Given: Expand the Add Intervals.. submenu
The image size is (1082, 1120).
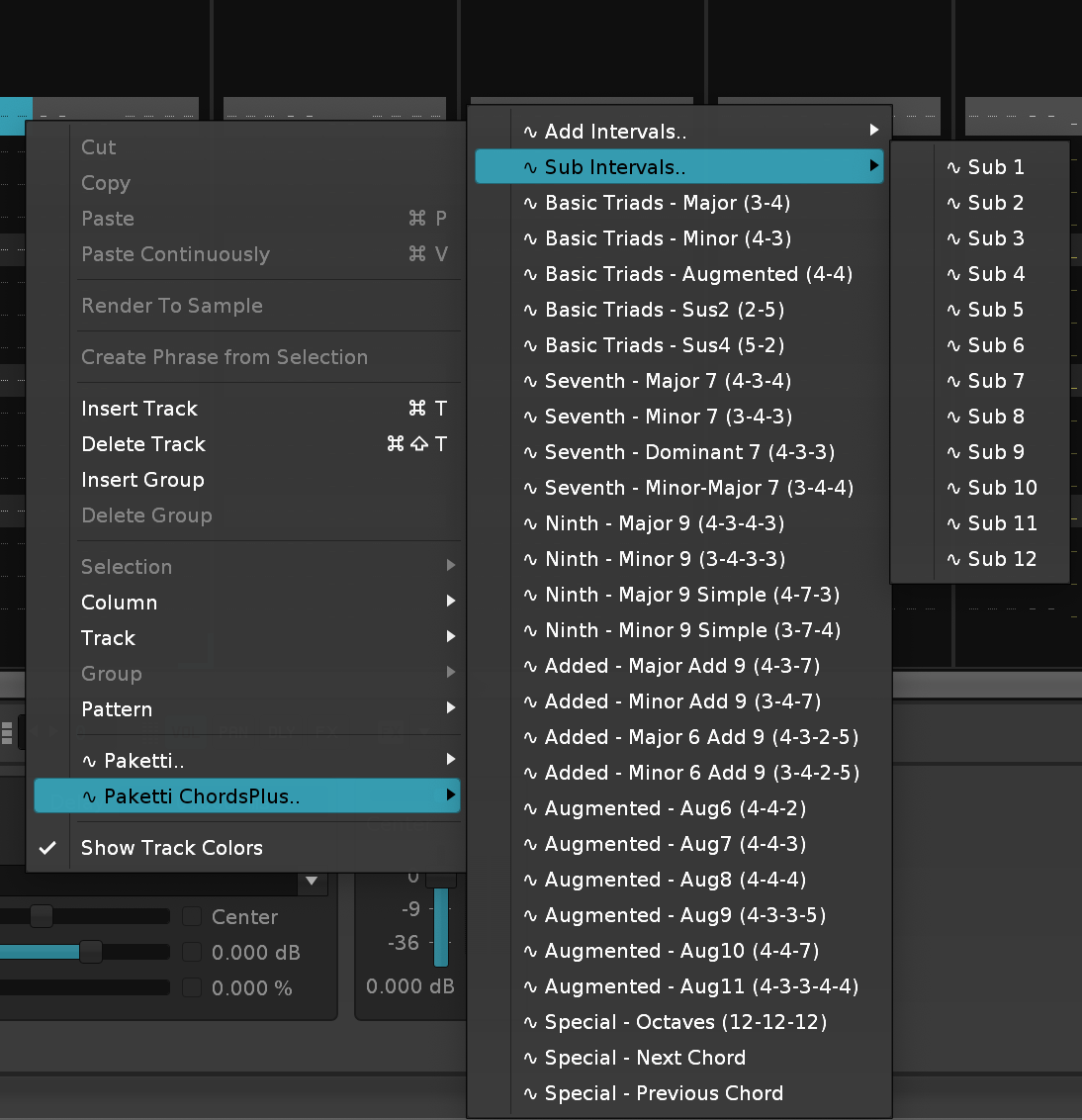Looking at the screenshot, I should pyautogui.click(x=678, y=132).
